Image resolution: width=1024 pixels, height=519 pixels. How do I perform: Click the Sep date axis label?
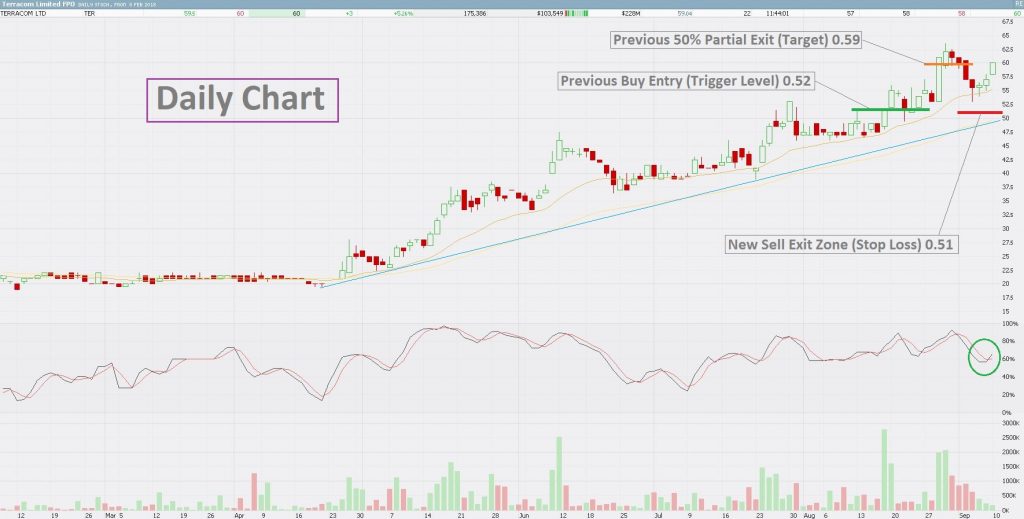point(965,514)
